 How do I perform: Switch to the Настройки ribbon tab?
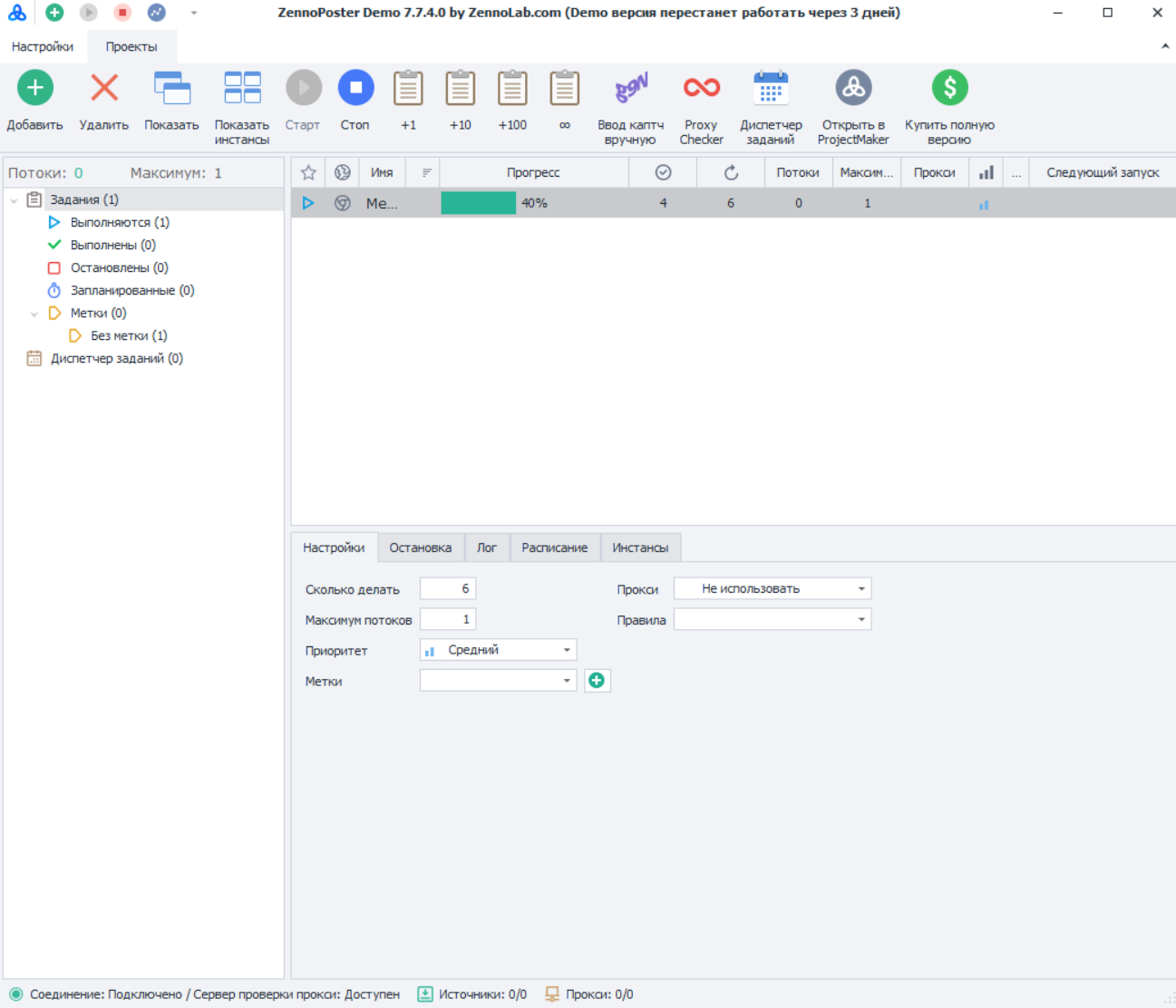[x=43, y=46]
